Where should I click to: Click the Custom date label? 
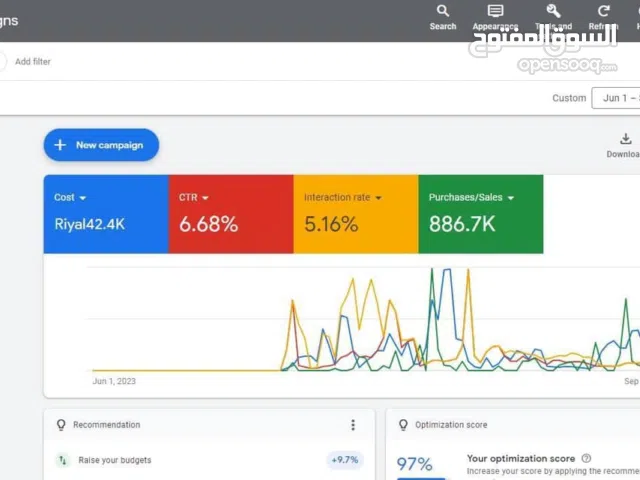click(x=569, y=98)
